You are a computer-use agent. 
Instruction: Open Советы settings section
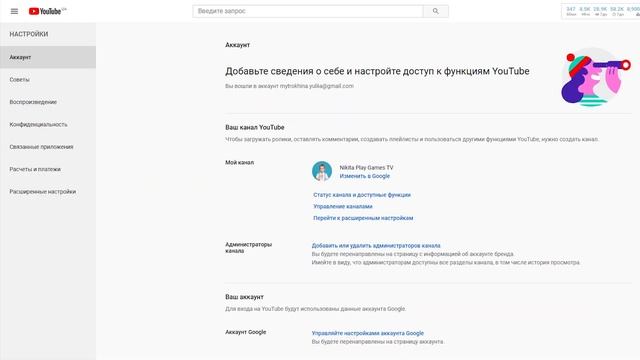[48, 80]
